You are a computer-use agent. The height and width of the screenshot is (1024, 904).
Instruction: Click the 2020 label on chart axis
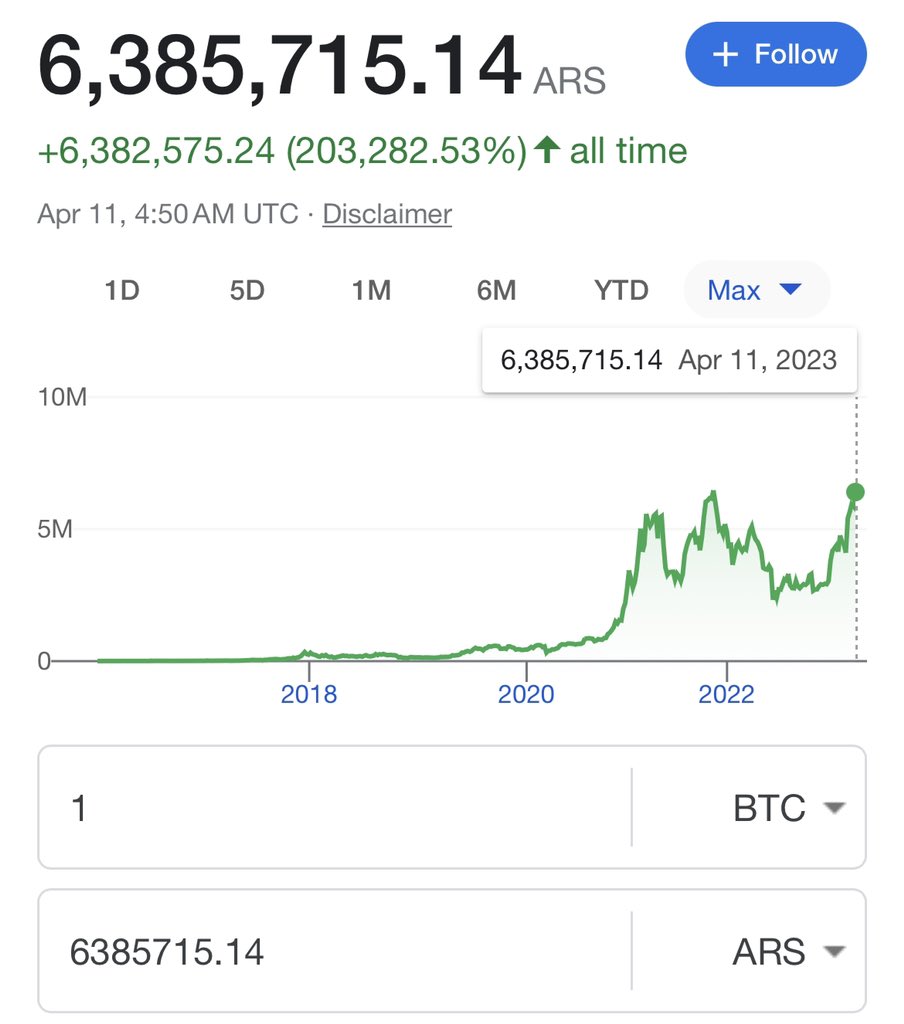(x=526, y=694)
